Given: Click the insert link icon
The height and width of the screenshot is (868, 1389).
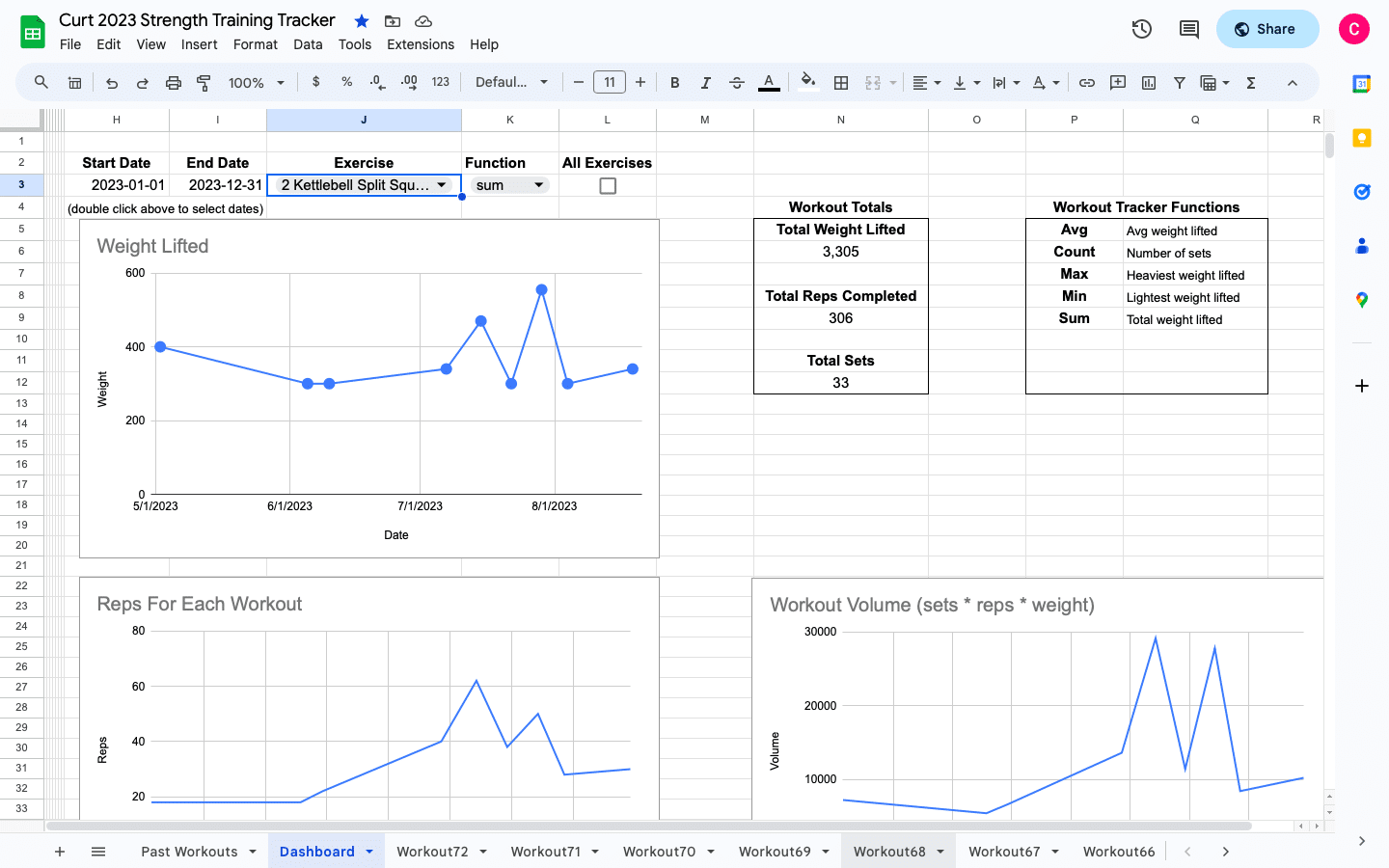Looking at the screenshot, I should 1087,83.
